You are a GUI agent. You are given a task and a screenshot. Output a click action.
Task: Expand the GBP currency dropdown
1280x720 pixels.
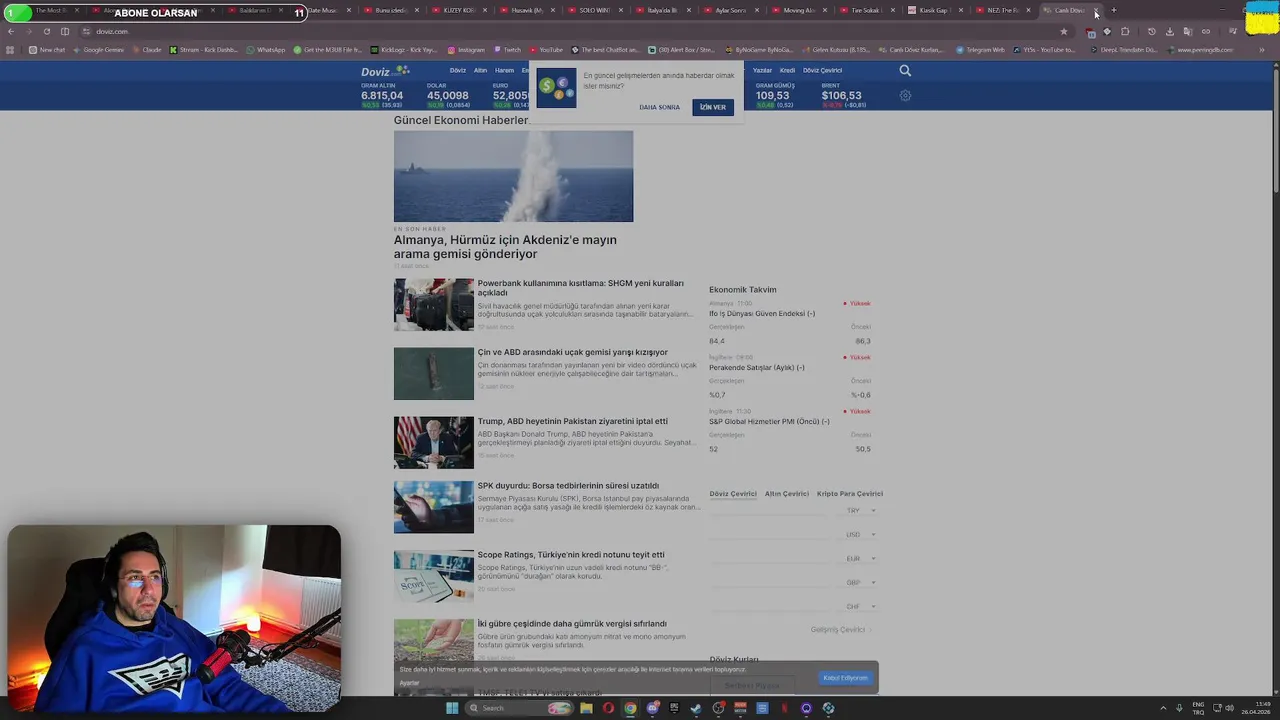coord(860,582)
